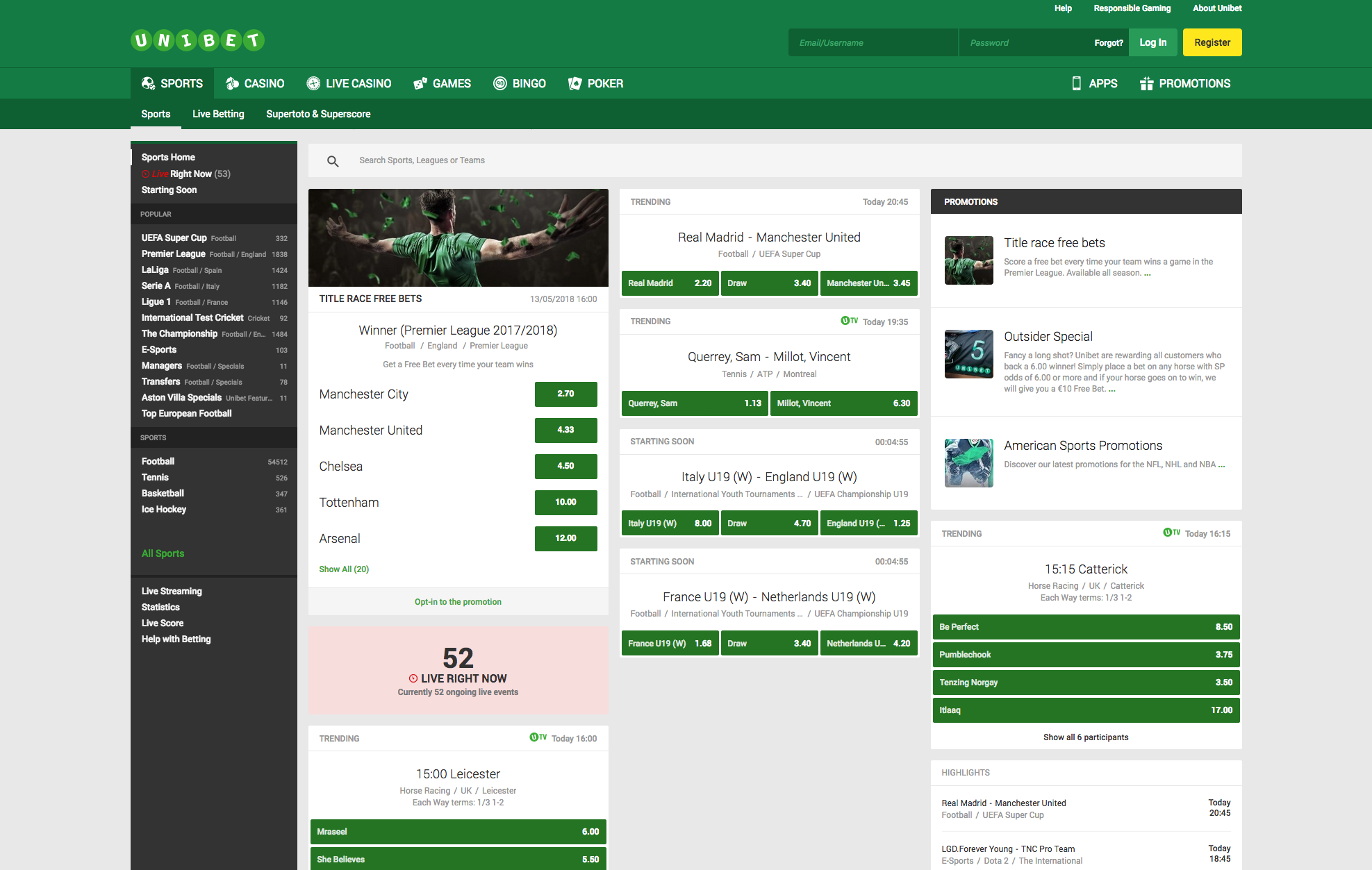Focus the Email/Username field
Screen dimensions: 1372x870
[873, 42]
